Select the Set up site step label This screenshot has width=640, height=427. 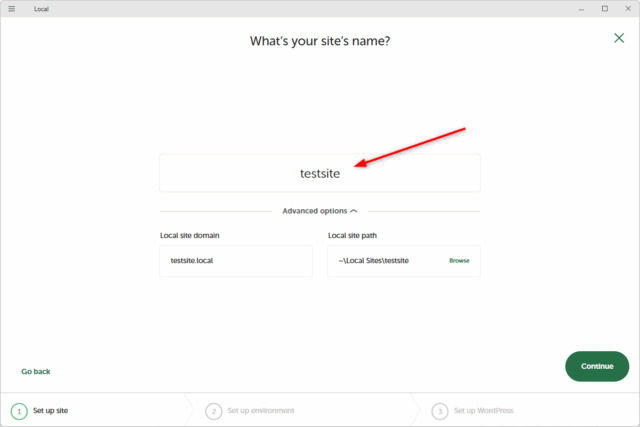click(x=51, y=411)
